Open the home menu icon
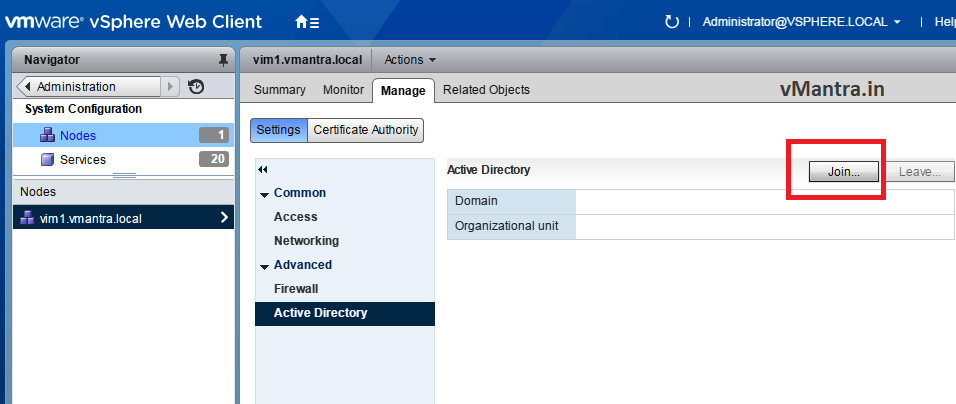 pyautogui.click(x=307, y=23)
